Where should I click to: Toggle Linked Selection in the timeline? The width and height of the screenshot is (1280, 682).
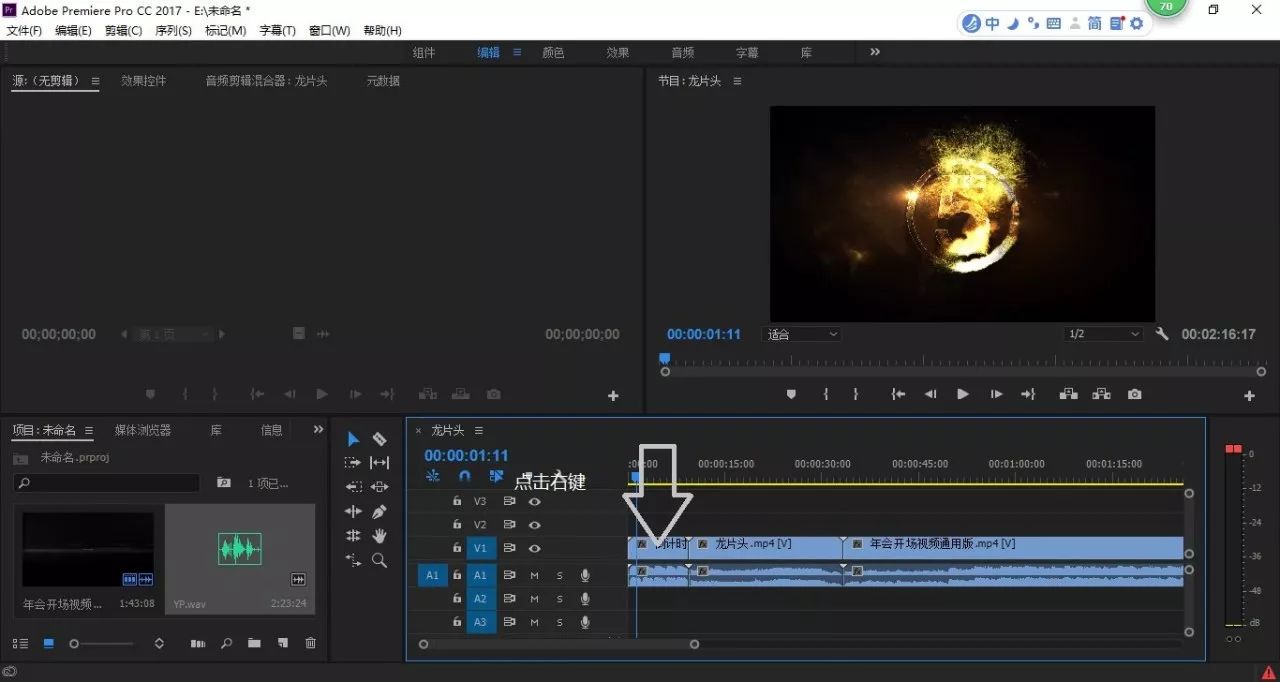click(x=496, y=476)
